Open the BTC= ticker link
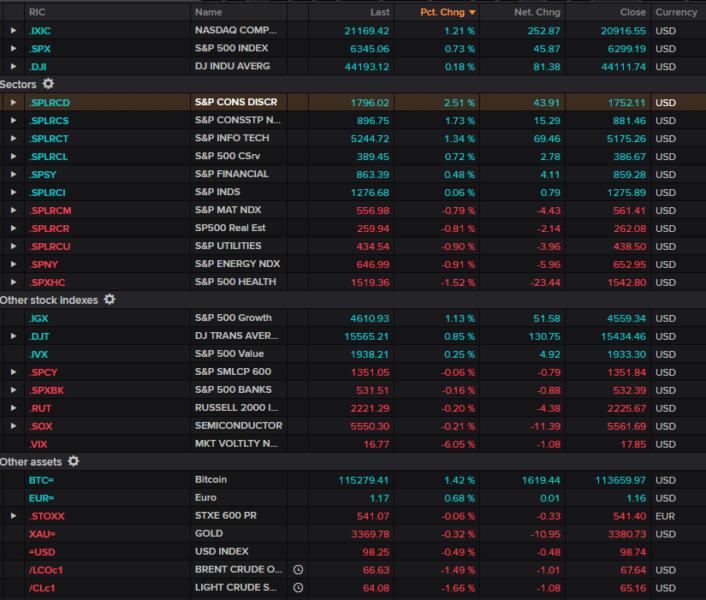This screenshot has width=706, height=600. pyautogui.click(x=41, y=480)
